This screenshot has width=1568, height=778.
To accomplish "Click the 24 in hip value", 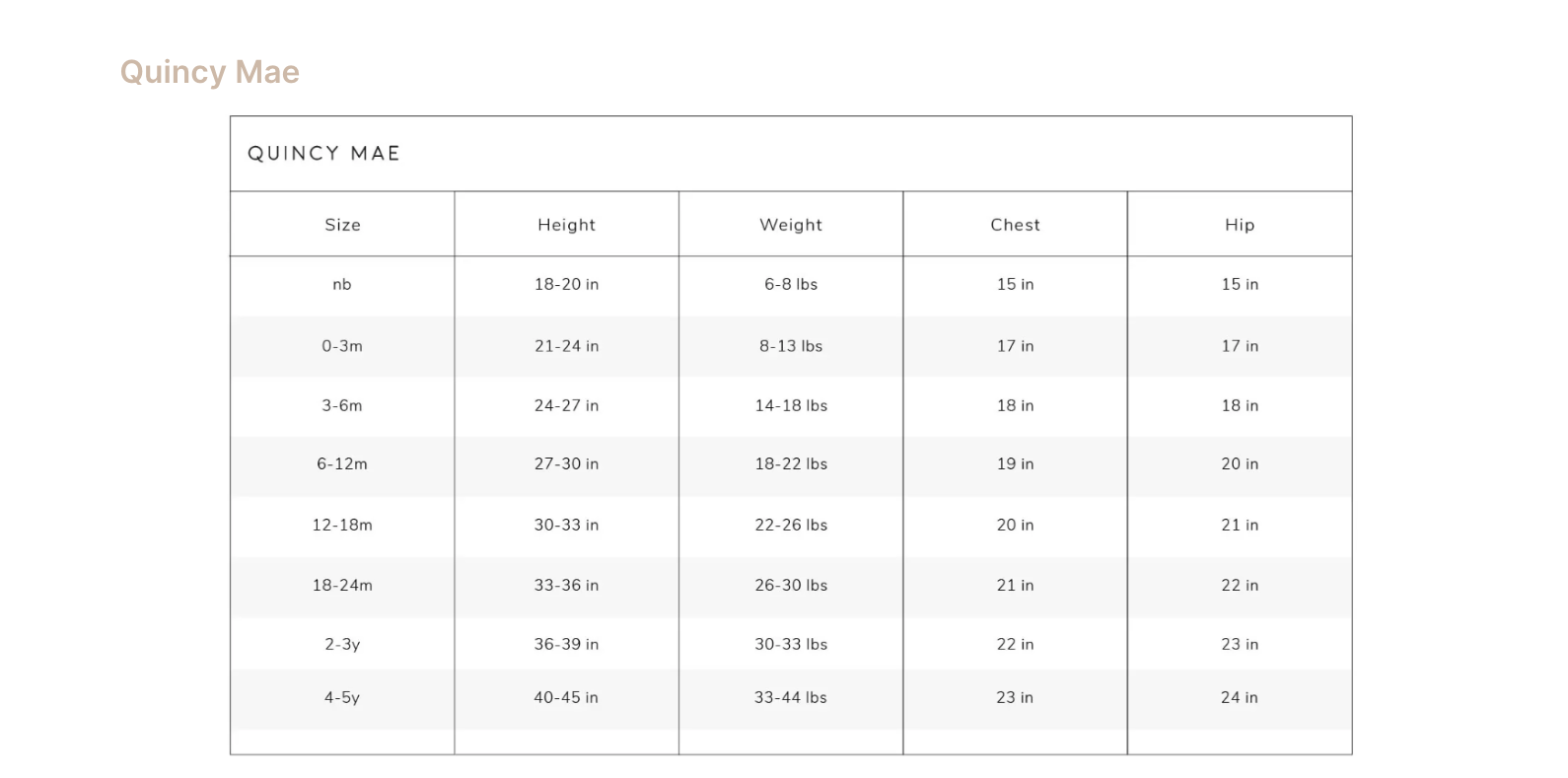I will [1240, 697].
